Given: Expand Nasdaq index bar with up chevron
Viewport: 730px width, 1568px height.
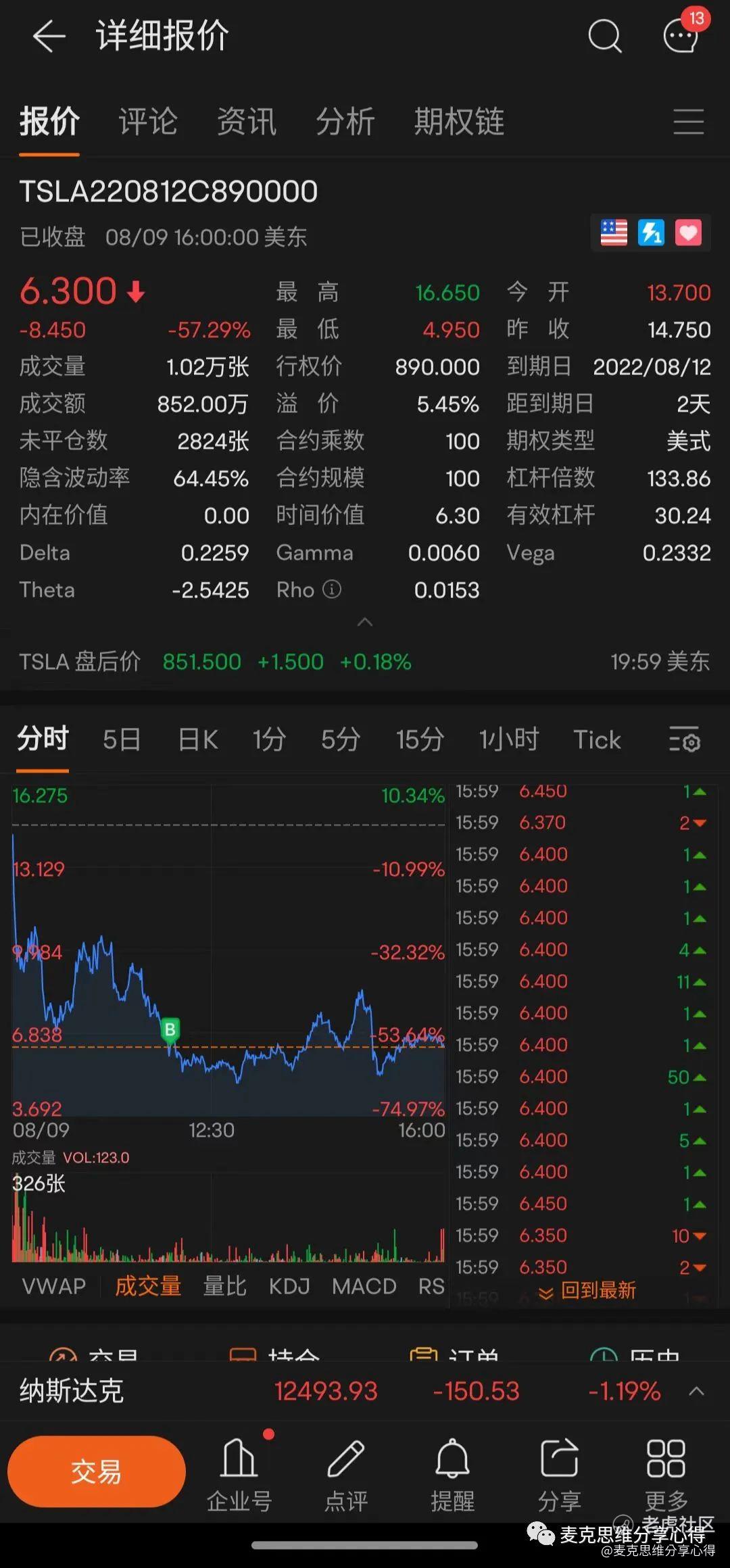Looking at the screenshot, I should point(696,1391).
